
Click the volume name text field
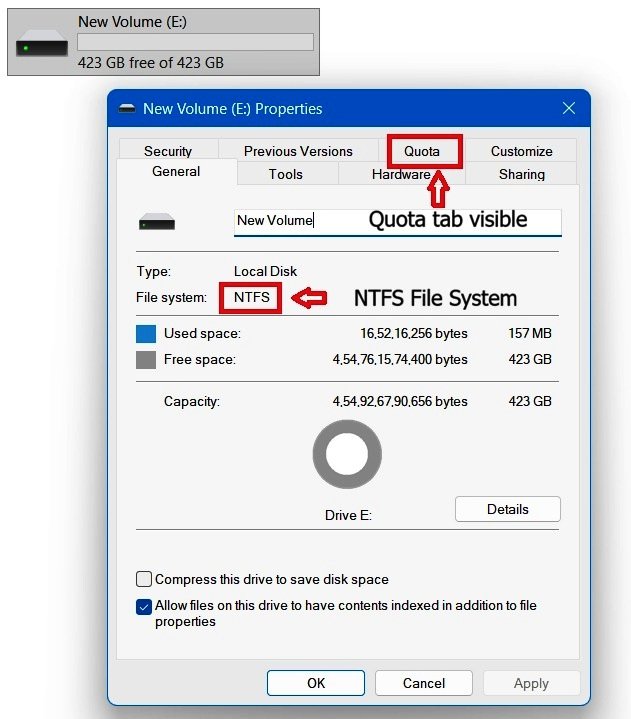(398, 222)
